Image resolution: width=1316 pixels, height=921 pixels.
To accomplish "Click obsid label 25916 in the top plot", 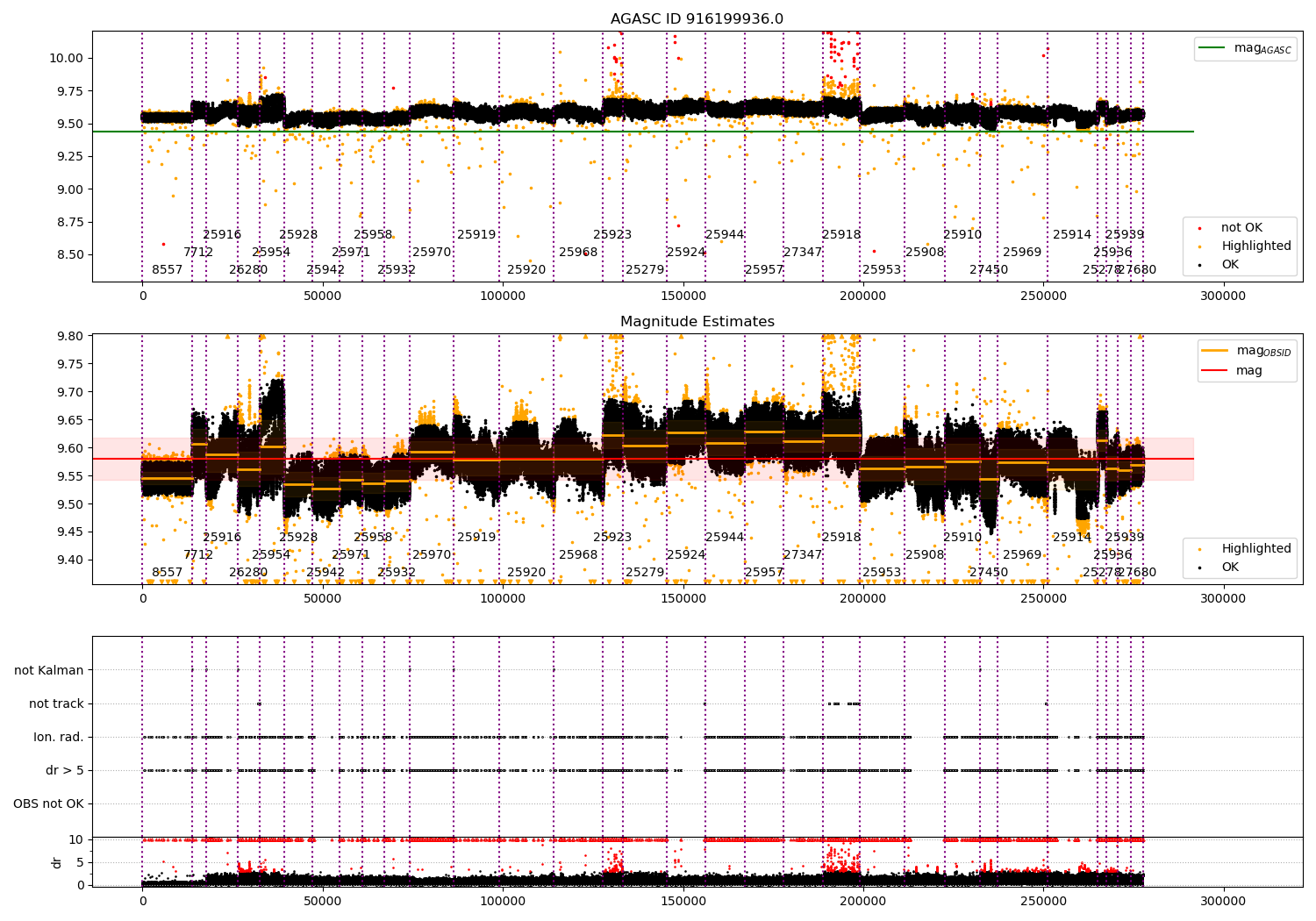I will [x=222, y=234].
